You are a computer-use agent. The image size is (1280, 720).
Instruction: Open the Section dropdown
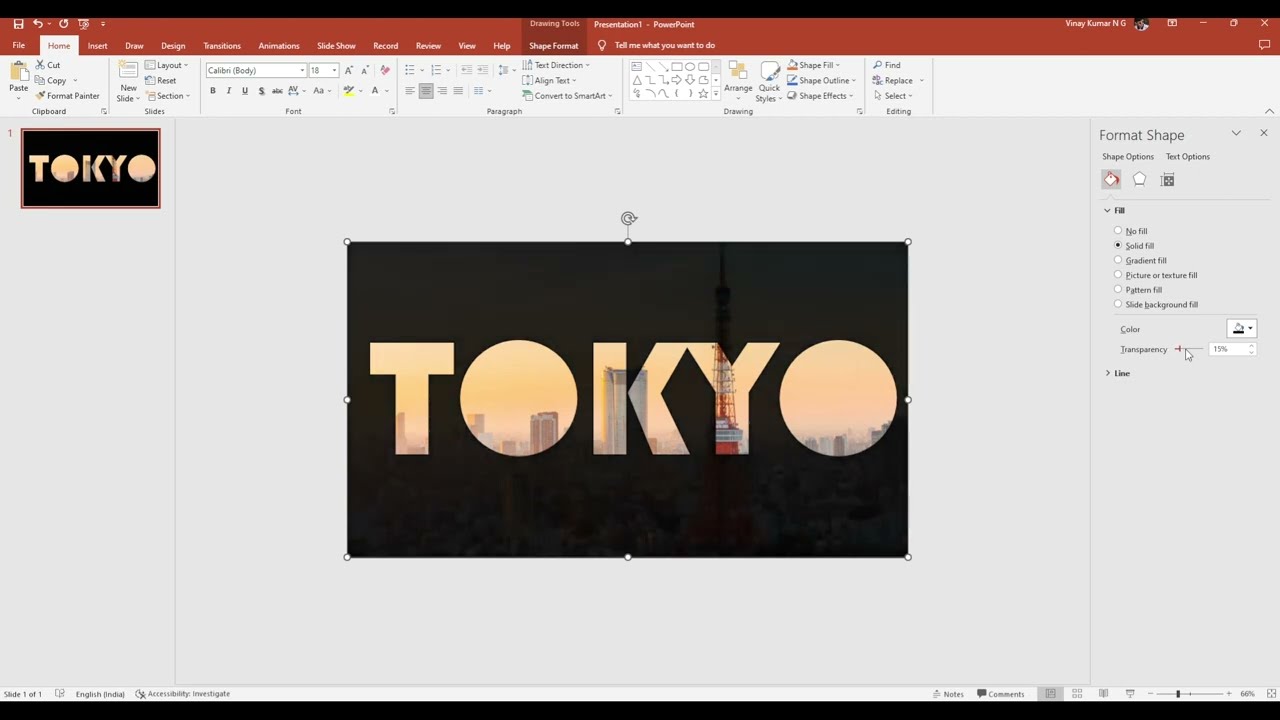166,96
